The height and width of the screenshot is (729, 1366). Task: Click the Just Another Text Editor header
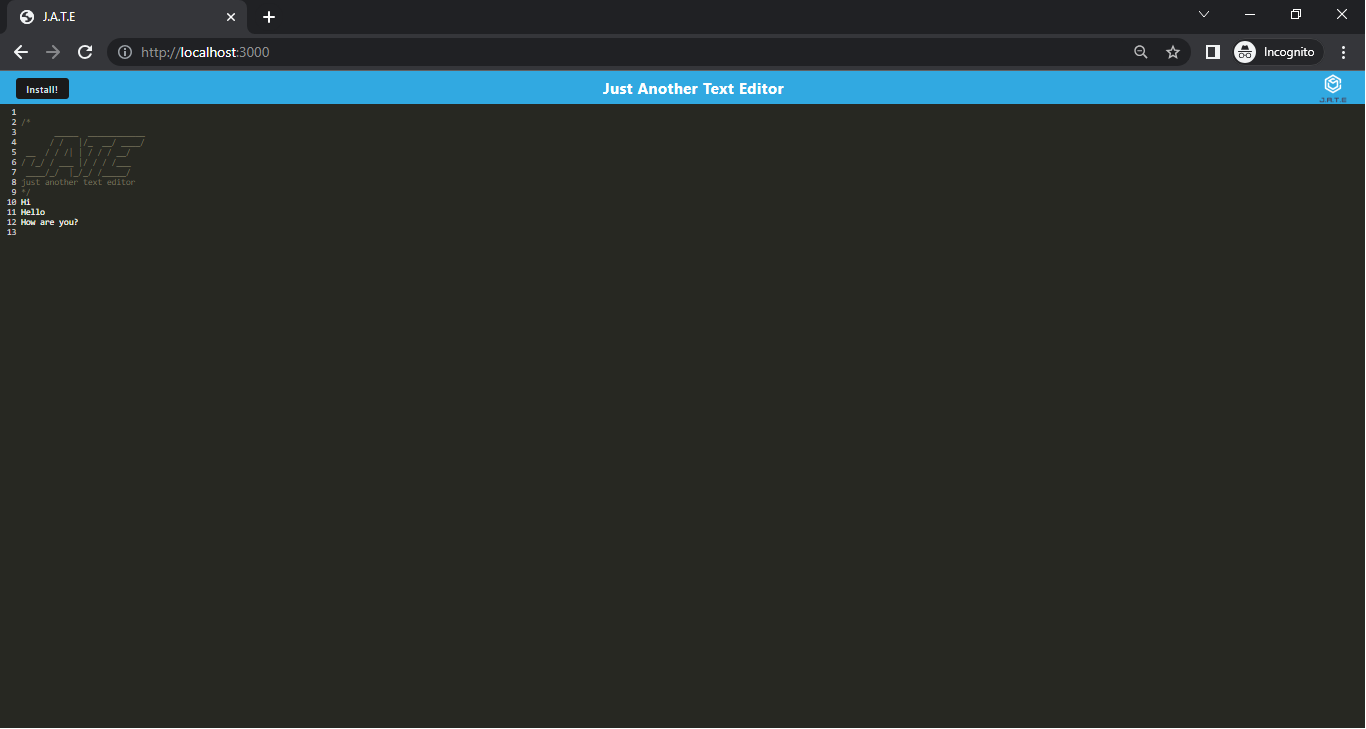pyautogui.click(x=693, y=88)
